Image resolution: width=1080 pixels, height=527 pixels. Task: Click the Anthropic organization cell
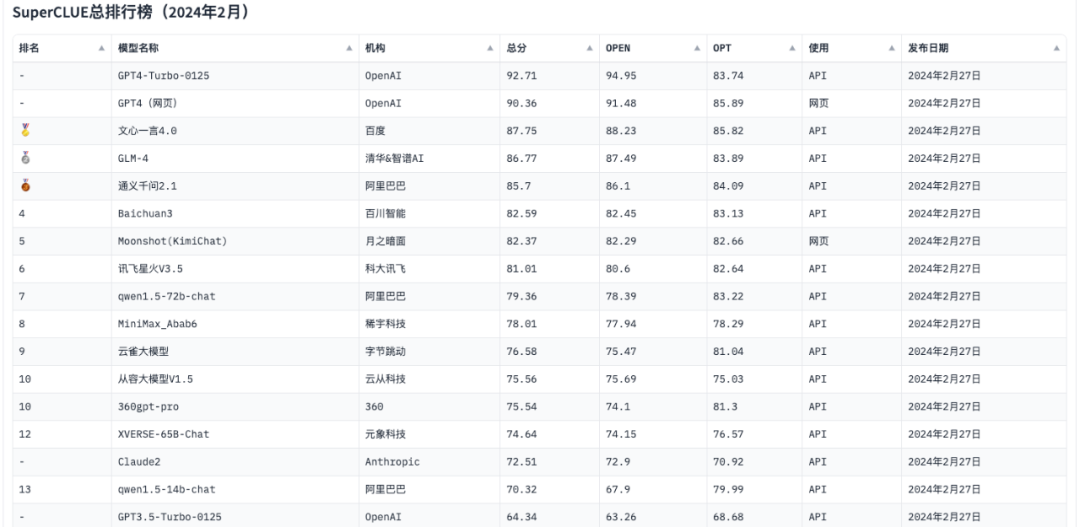pyautogui.click(x=430, y=462)
